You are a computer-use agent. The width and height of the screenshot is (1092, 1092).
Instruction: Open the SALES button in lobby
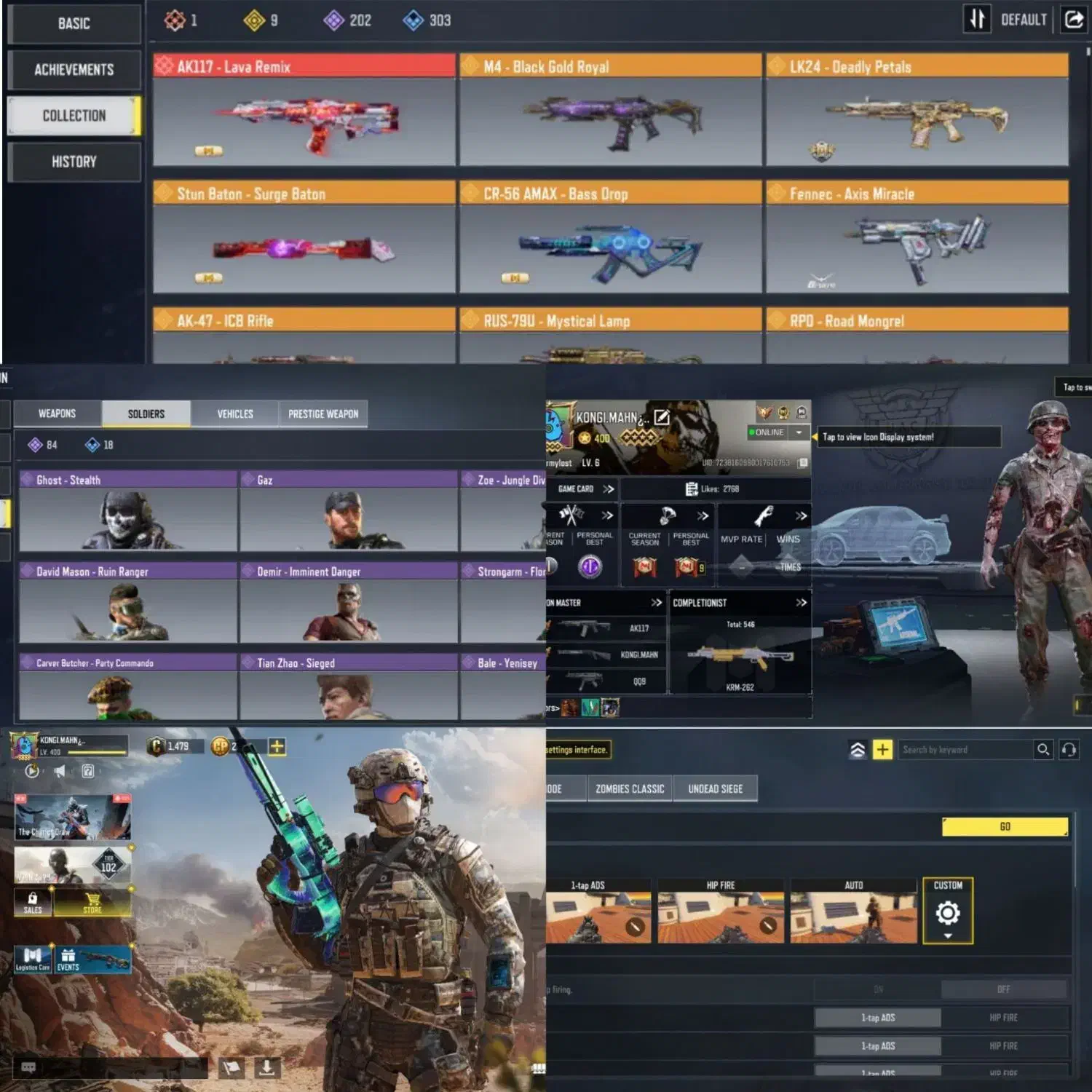[33, 903]
